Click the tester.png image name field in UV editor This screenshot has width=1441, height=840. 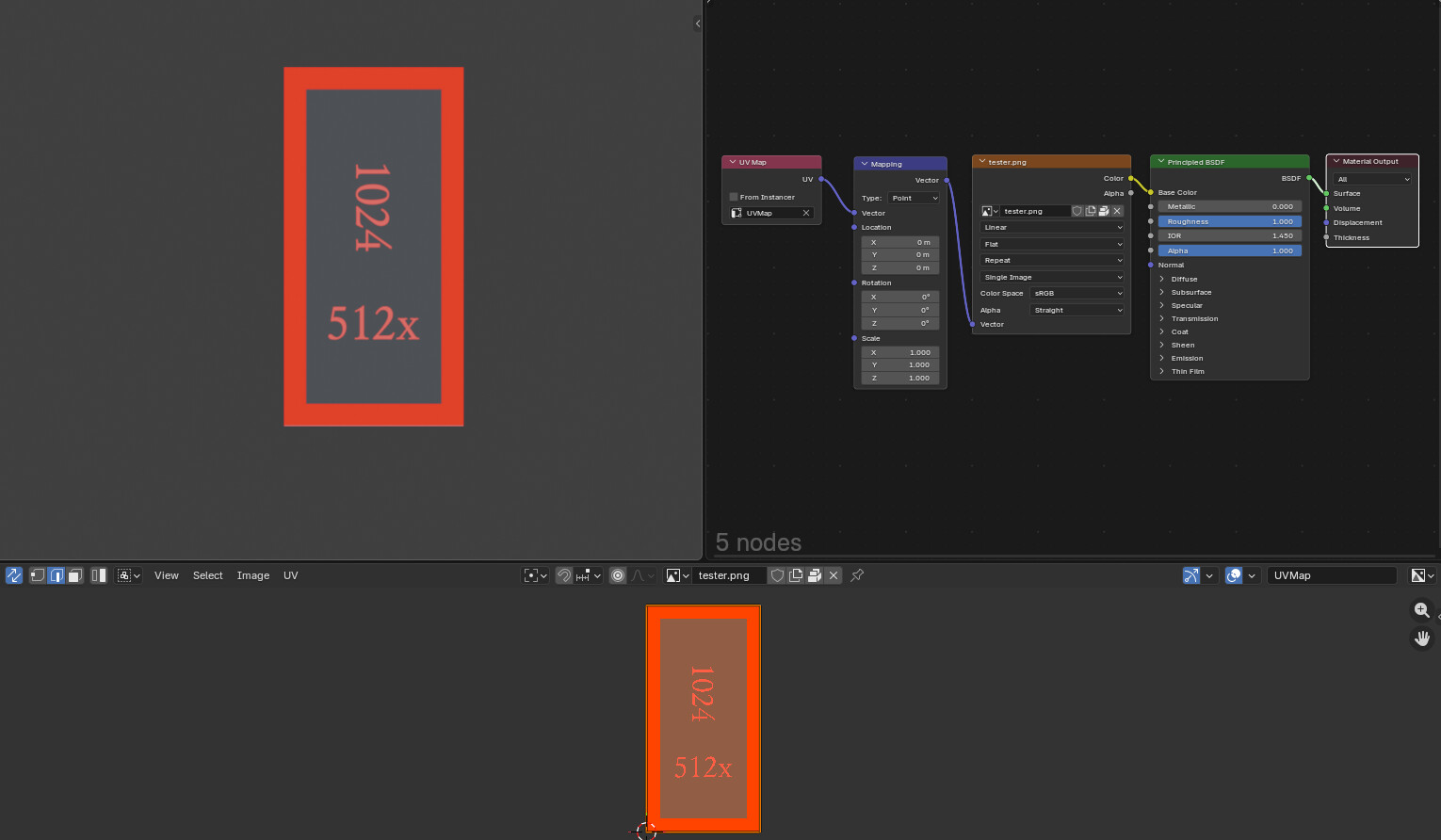coord(730,575)
